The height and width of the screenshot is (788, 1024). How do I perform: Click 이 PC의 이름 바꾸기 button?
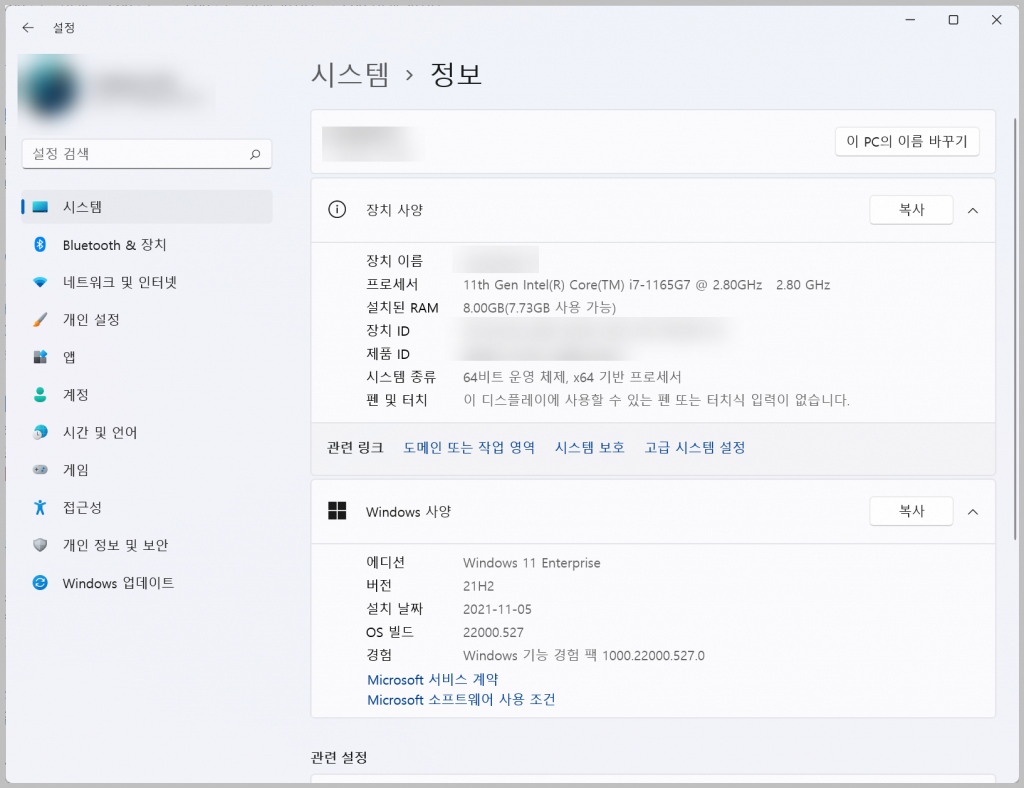pos(907,142)
